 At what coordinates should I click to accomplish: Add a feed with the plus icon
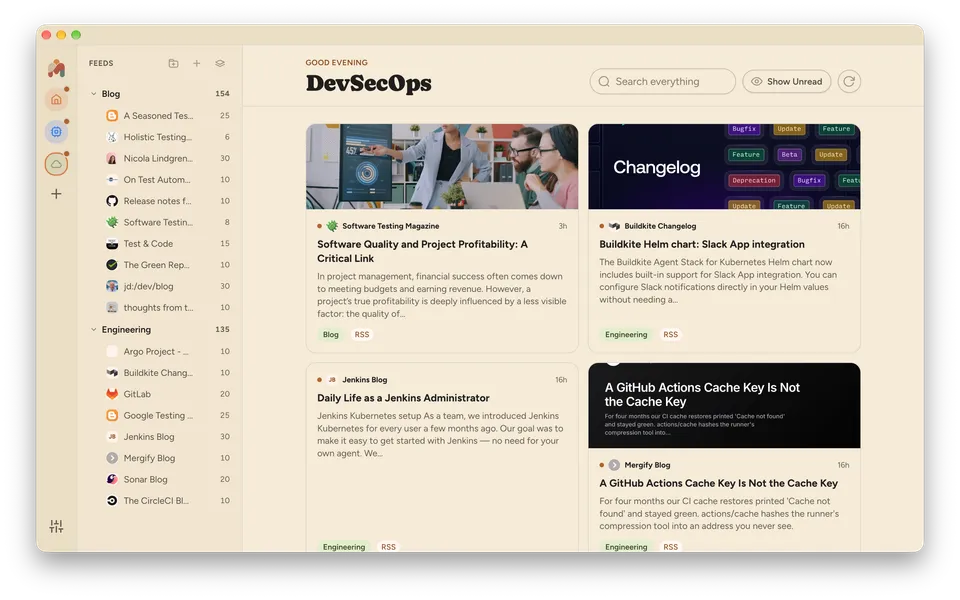point(197,63)
